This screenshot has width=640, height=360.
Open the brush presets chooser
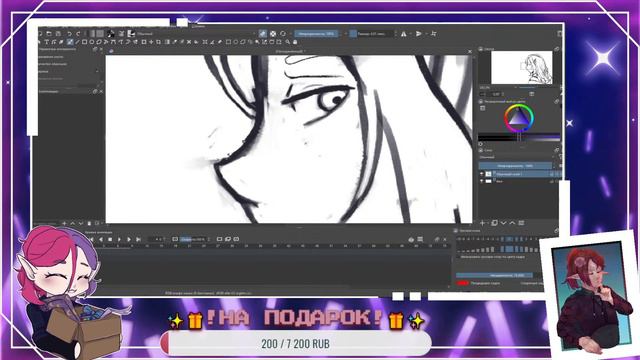point(131,33)
